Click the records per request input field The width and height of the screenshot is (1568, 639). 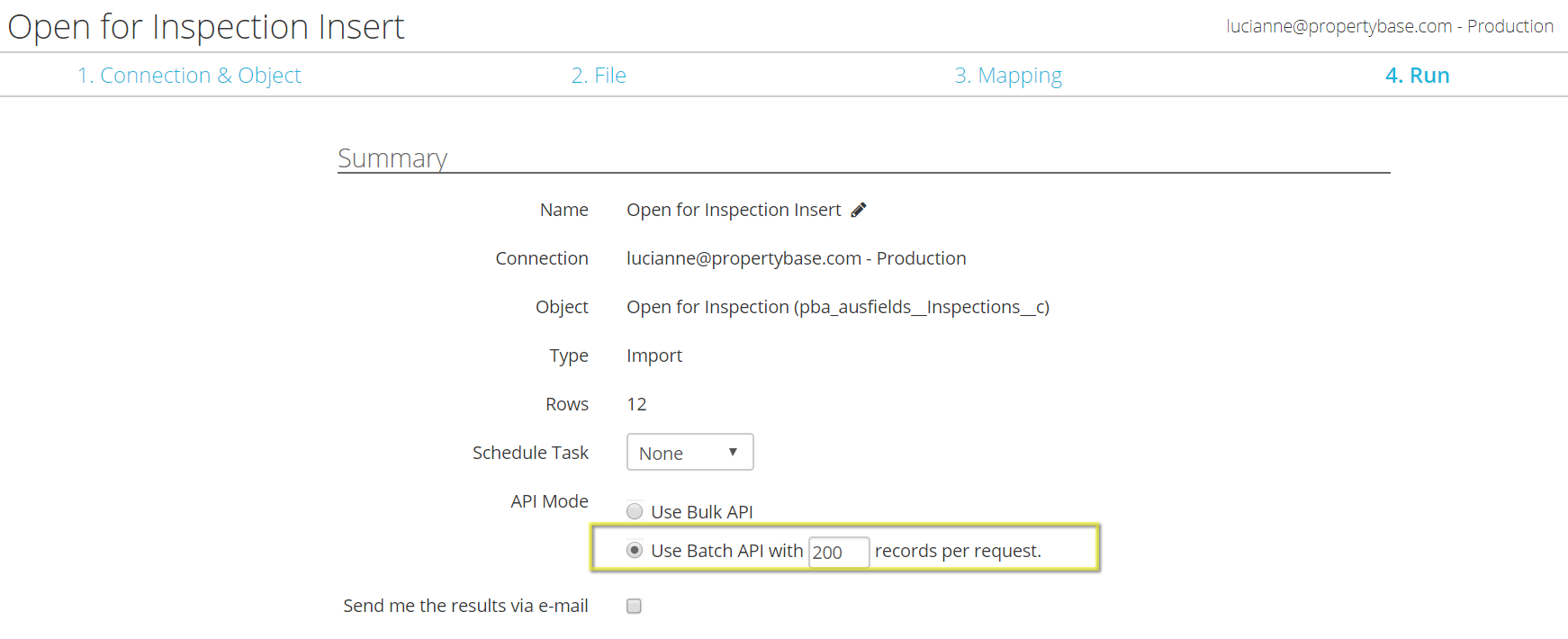coord(839,552)
